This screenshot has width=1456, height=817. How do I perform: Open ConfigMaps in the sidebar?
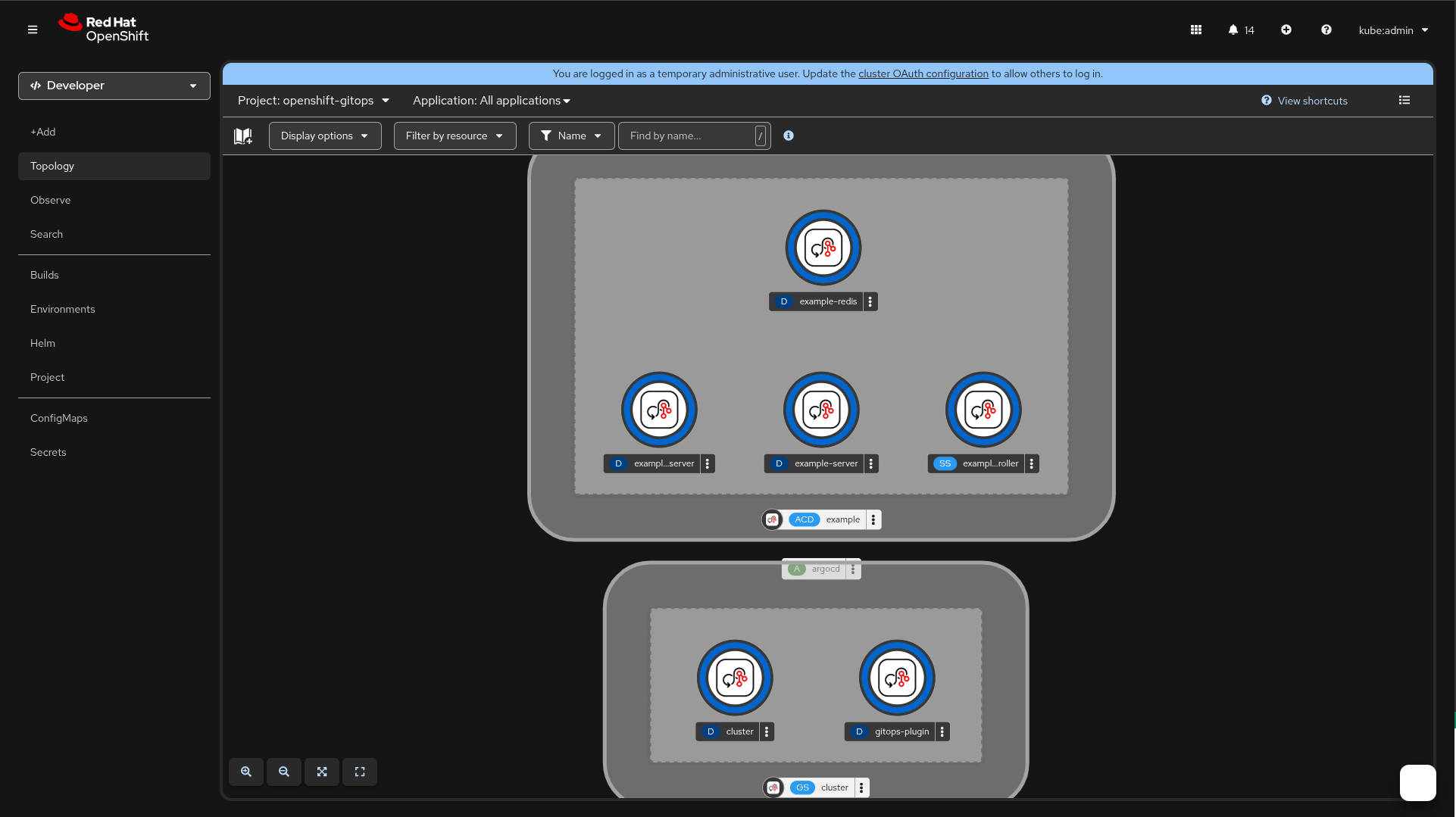[x=114, y=418]
